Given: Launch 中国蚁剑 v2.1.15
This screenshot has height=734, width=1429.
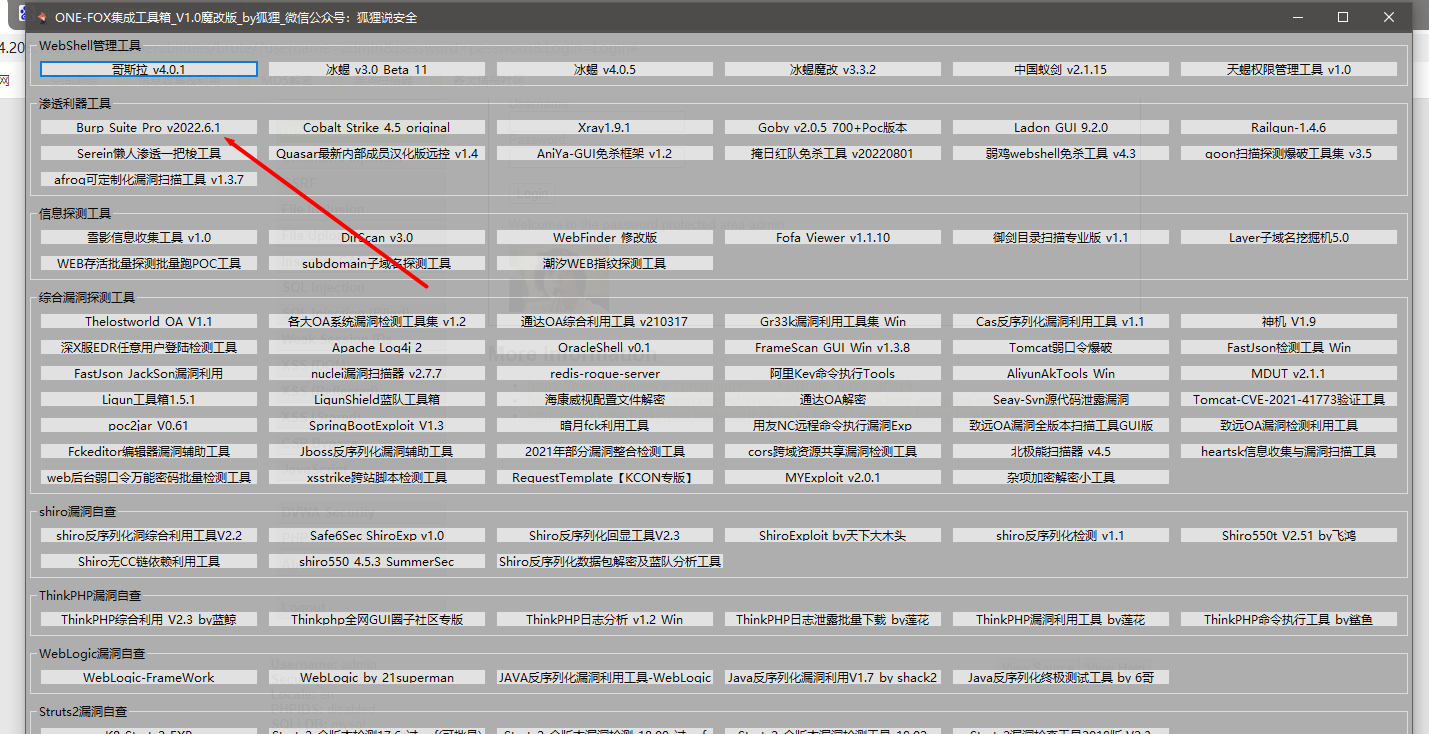Looking at the screenshot, I should click(1061, 70).
